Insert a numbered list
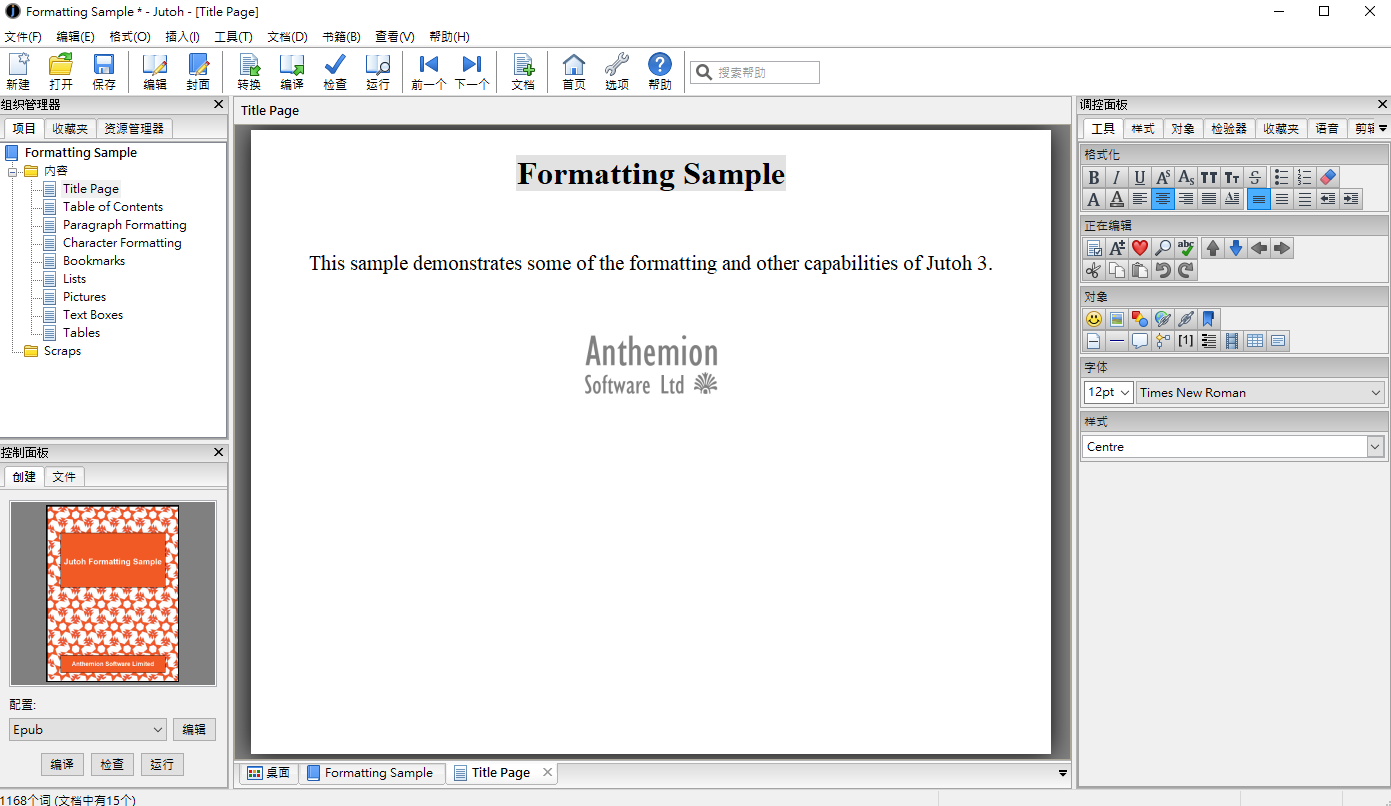The height and width of the screenshot is (806, 1391). coord(1305,177)
